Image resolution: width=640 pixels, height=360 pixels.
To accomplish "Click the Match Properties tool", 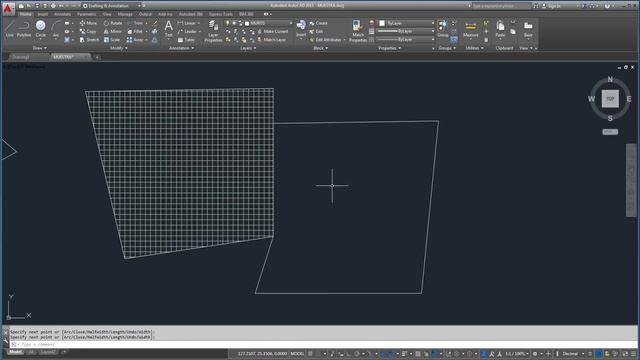I will coord(358,31).
